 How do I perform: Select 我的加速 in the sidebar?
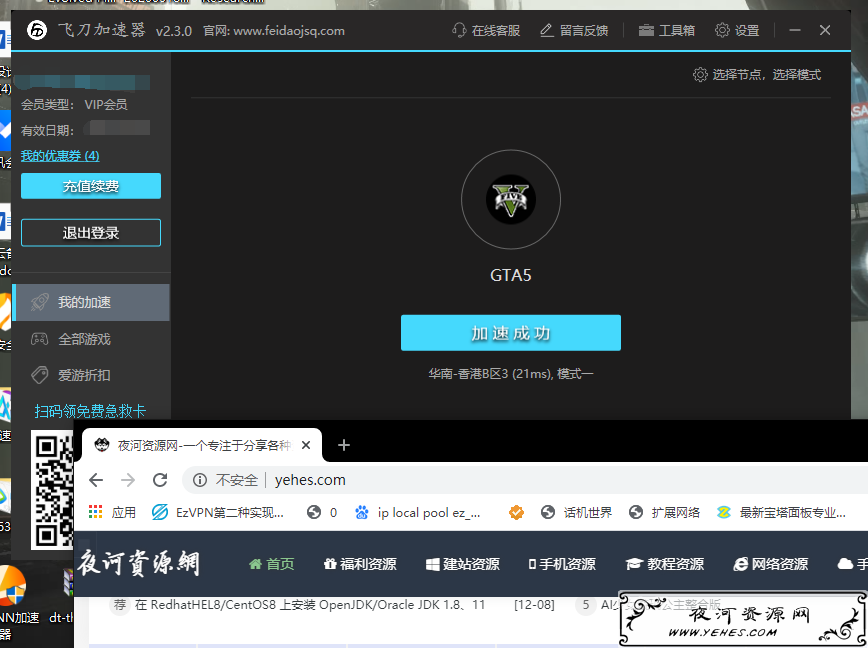coord(91,302)
